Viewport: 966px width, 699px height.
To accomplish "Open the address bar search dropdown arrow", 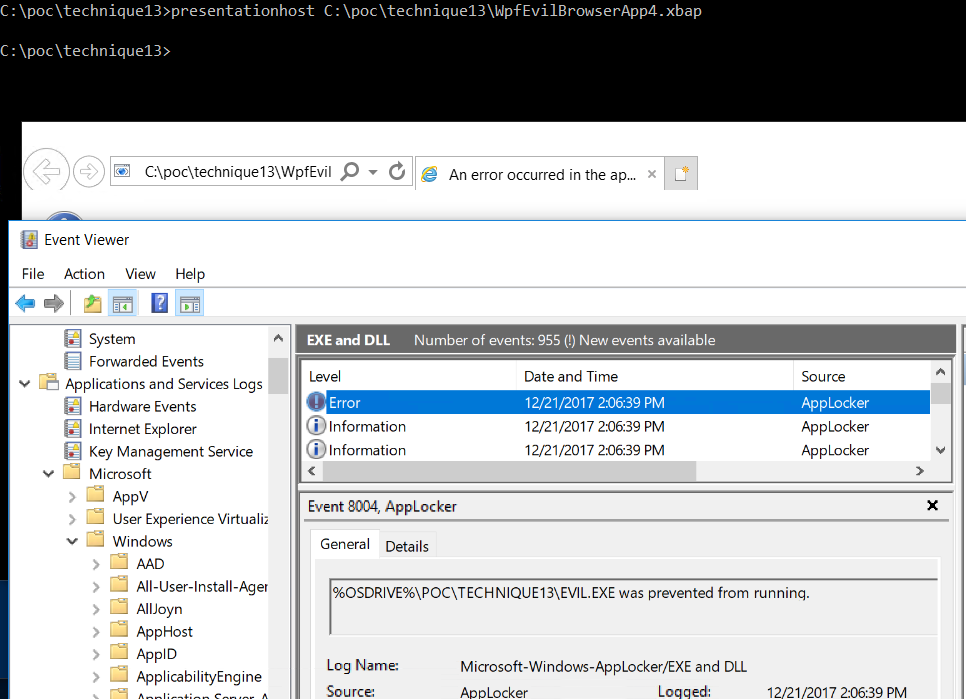I will point(373,172).
